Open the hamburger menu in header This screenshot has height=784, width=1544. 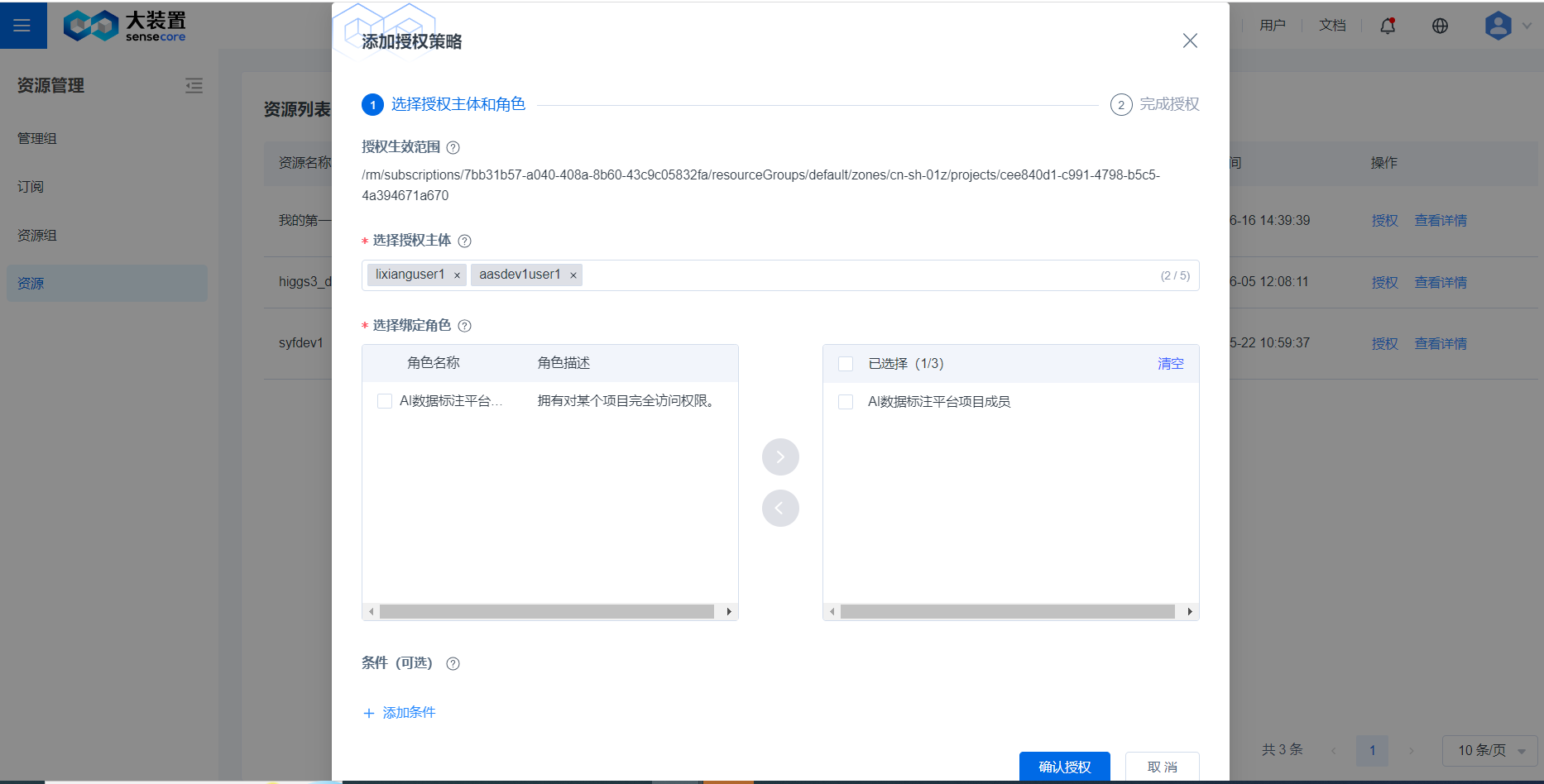click(22, 26)
